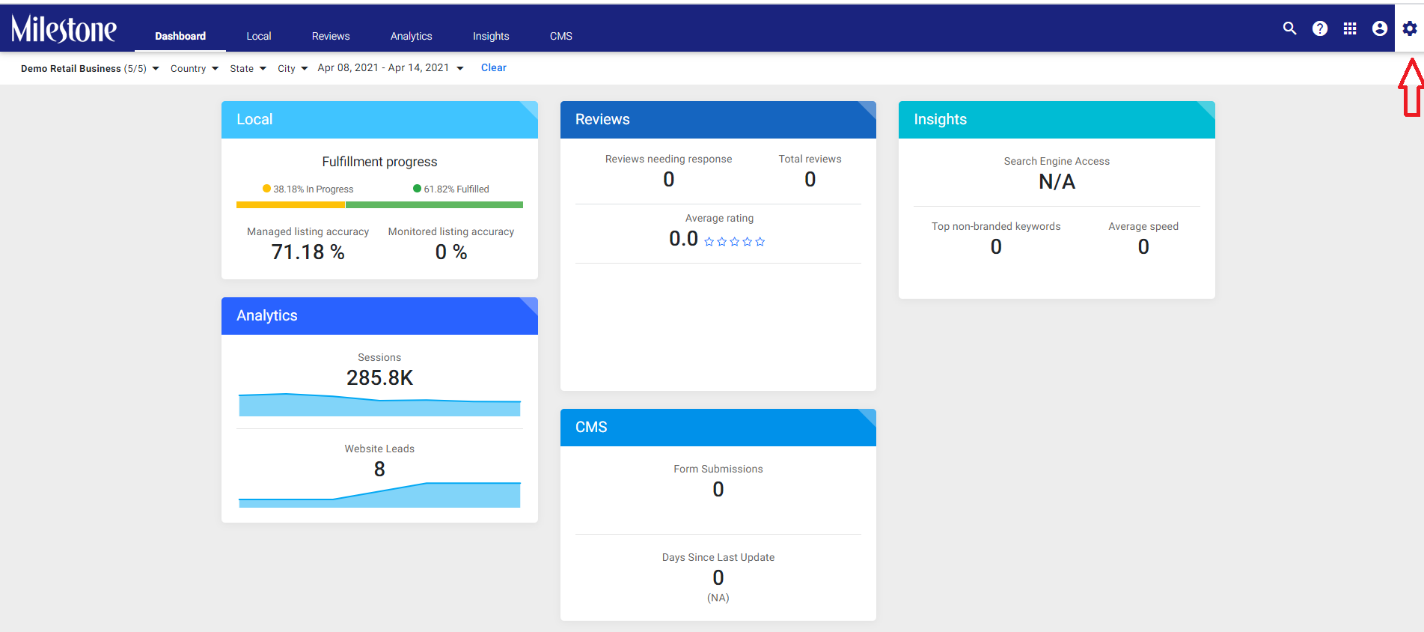
Task: Expand the City filter dropdown
Action: point(292,69)
